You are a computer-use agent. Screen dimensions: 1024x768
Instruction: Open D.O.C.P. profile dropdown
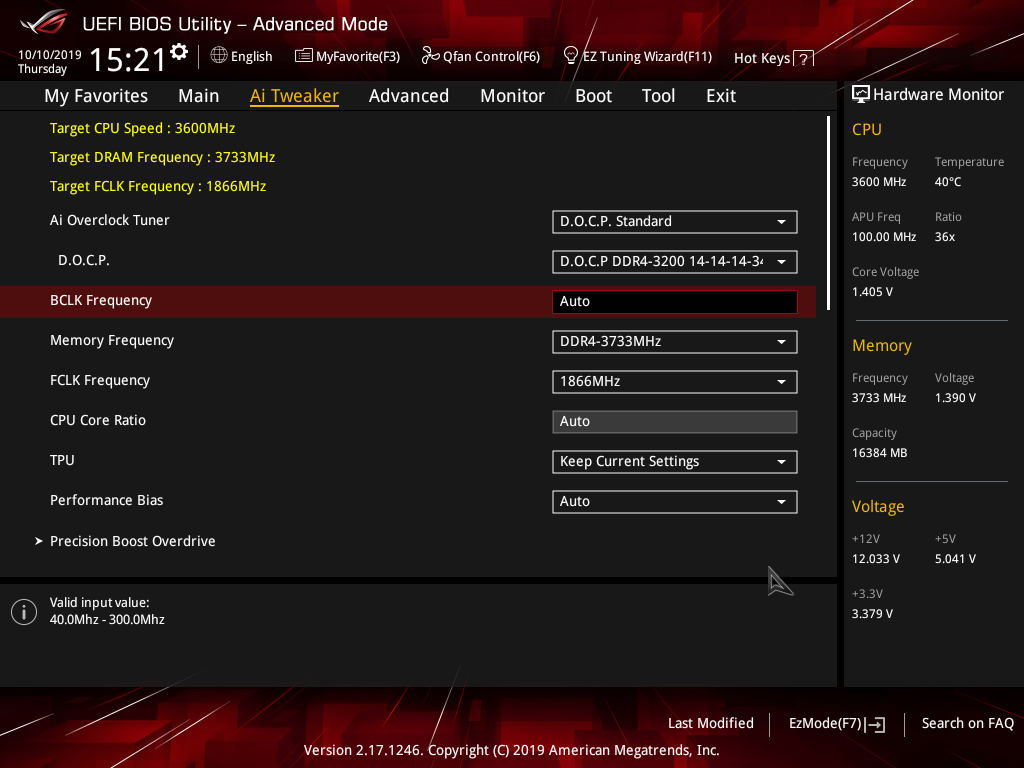[x=675, y=261]
